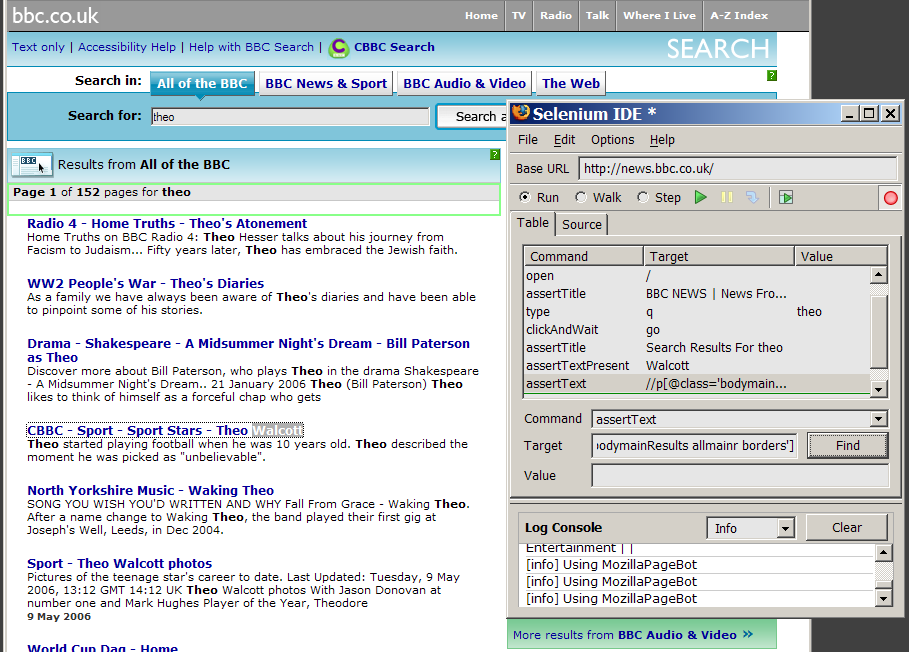Click the green help icon beside search tabs
This screenshot has height=652, width=909.
(772, 75)
